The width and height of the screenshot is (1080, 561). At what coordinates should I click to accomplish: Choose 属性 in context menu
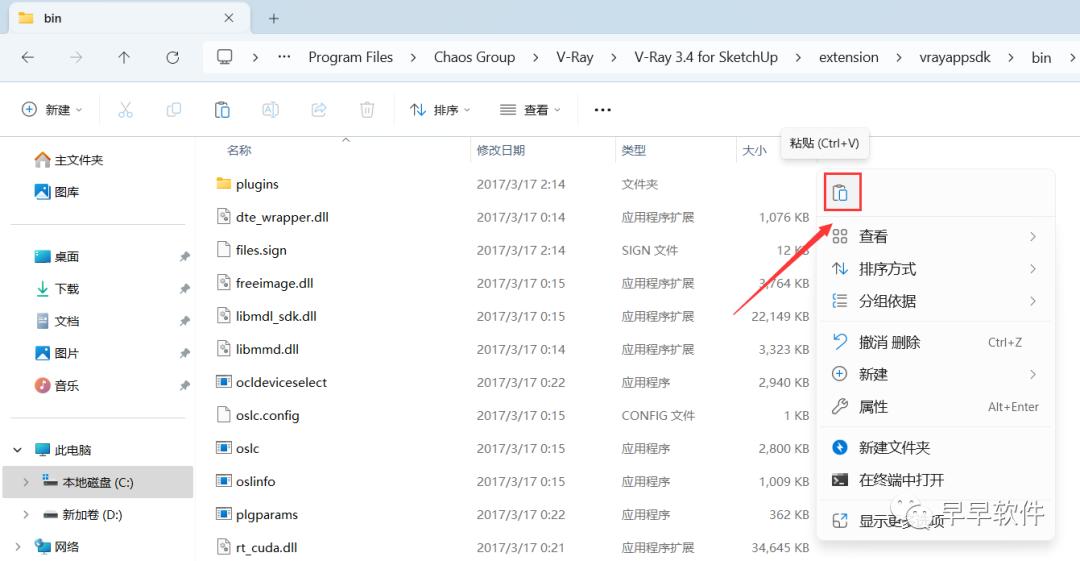pos(935,407)
